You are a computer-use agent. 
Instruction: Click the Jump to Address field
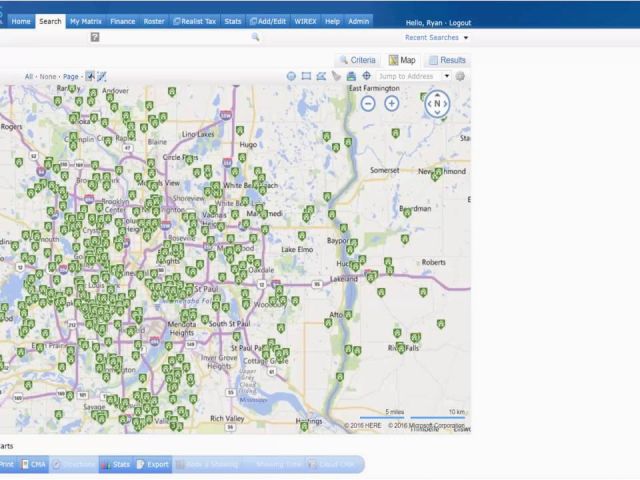click(409, 76)
